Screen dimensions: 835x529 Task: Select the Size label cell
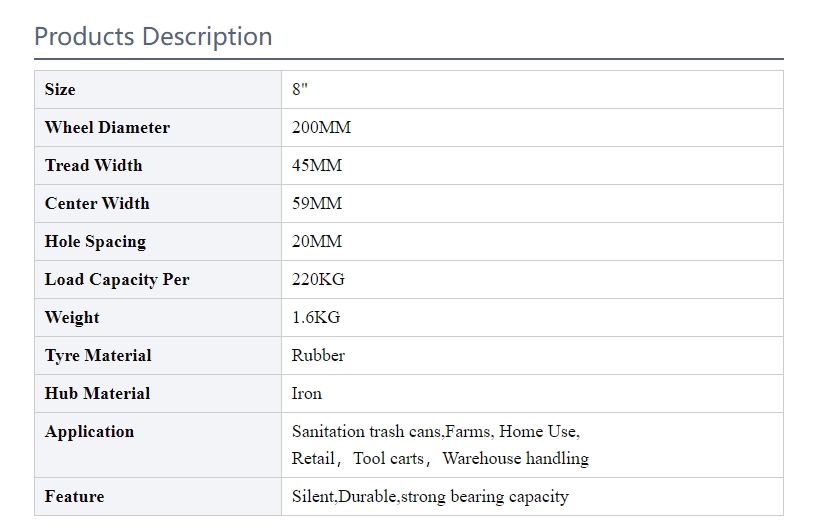point(158,89)
